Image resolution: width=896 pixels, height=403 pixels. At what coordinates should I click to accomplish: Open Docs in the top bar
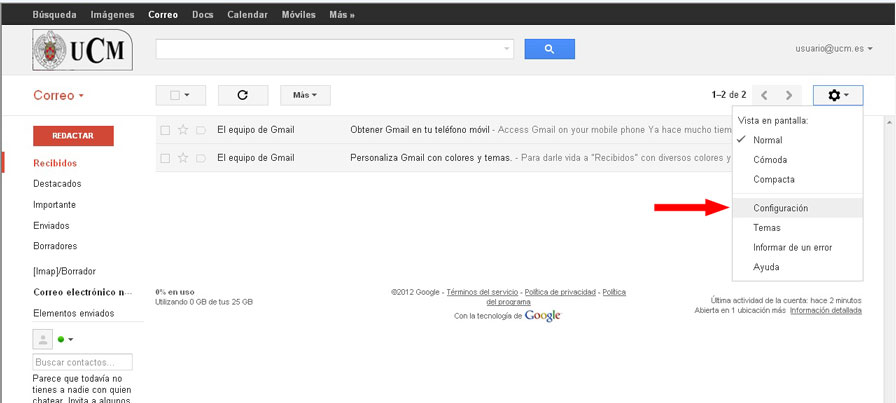(x=202, y=15)
